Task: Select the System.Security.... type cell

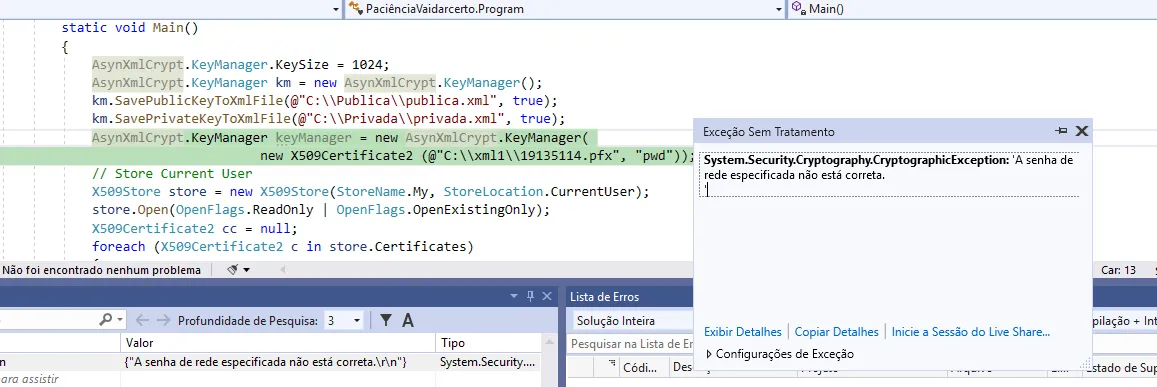Action: tap(487, 363)
